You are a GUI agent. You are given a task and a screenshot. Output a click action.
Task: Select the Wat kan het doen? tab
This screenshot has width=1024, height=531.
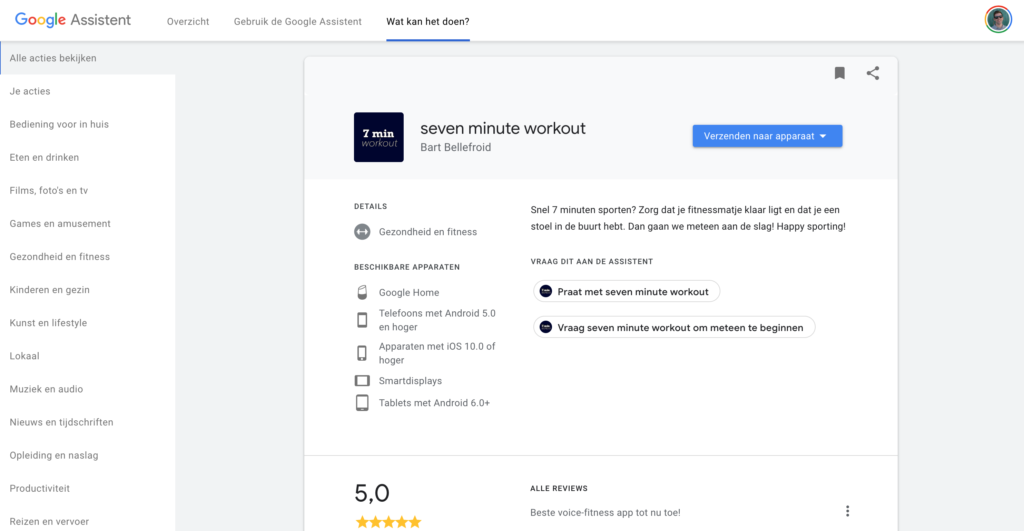(x=428, y=22)
